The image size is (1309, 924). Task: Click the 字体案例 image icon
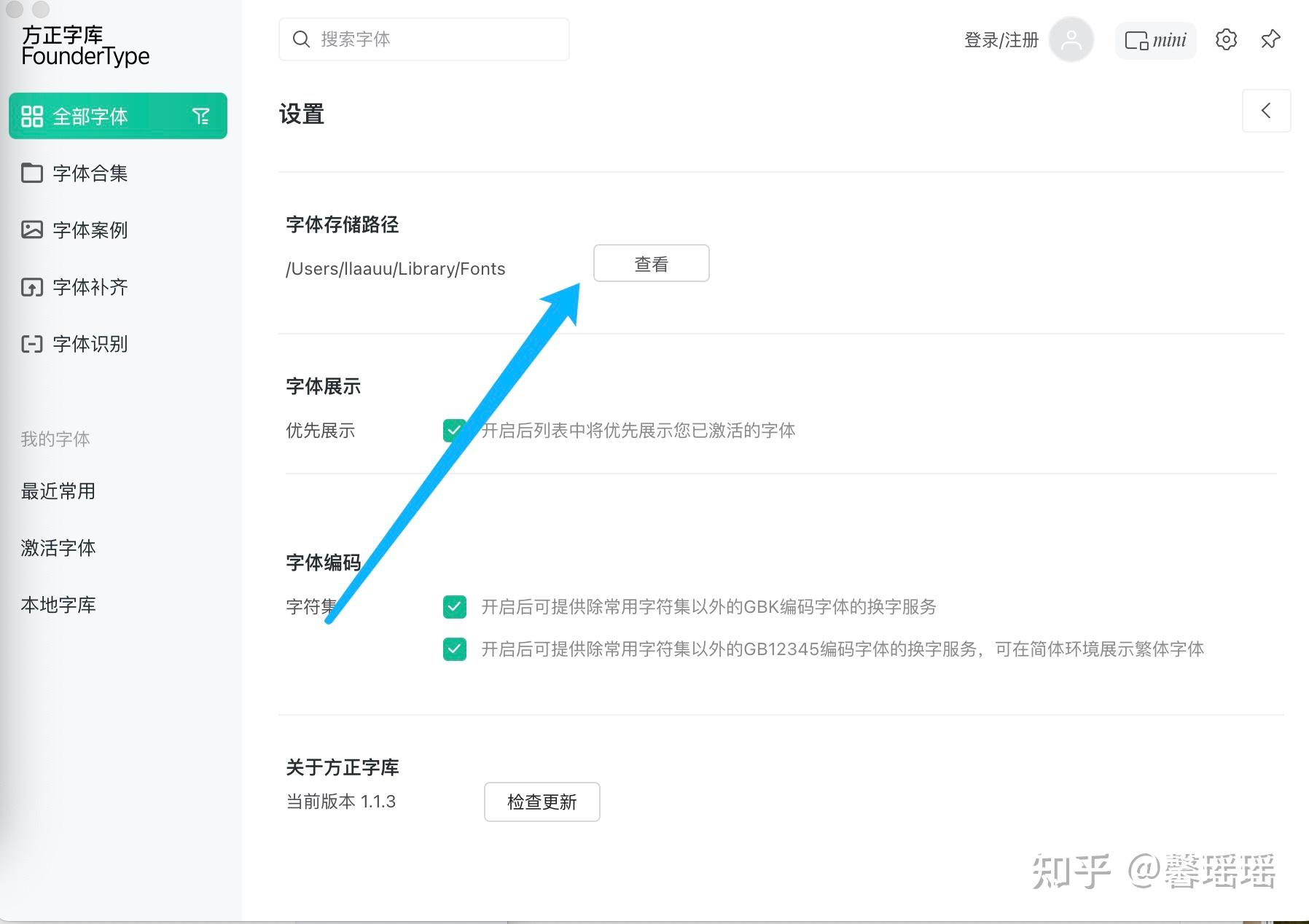pyautogui.click(x=32, y=230)
